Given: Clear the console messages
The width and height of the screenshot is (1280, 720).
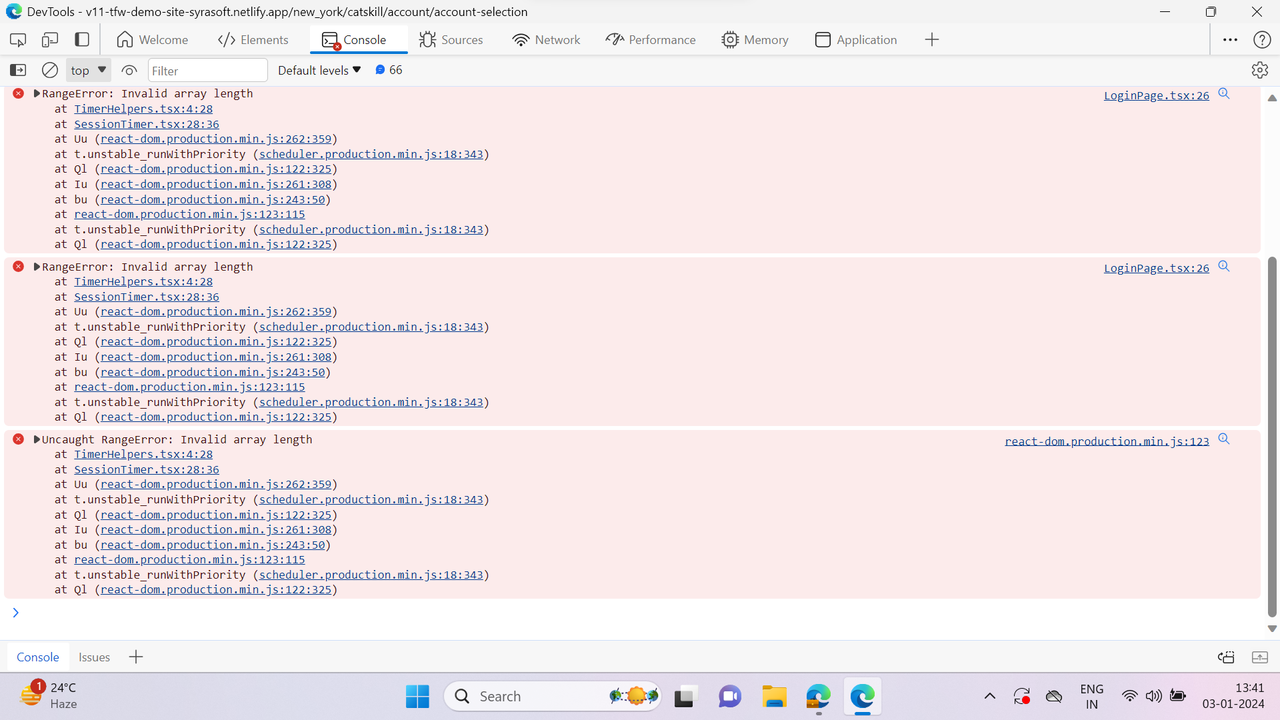Looking at the screenshot, I should [x=50, y=70].
